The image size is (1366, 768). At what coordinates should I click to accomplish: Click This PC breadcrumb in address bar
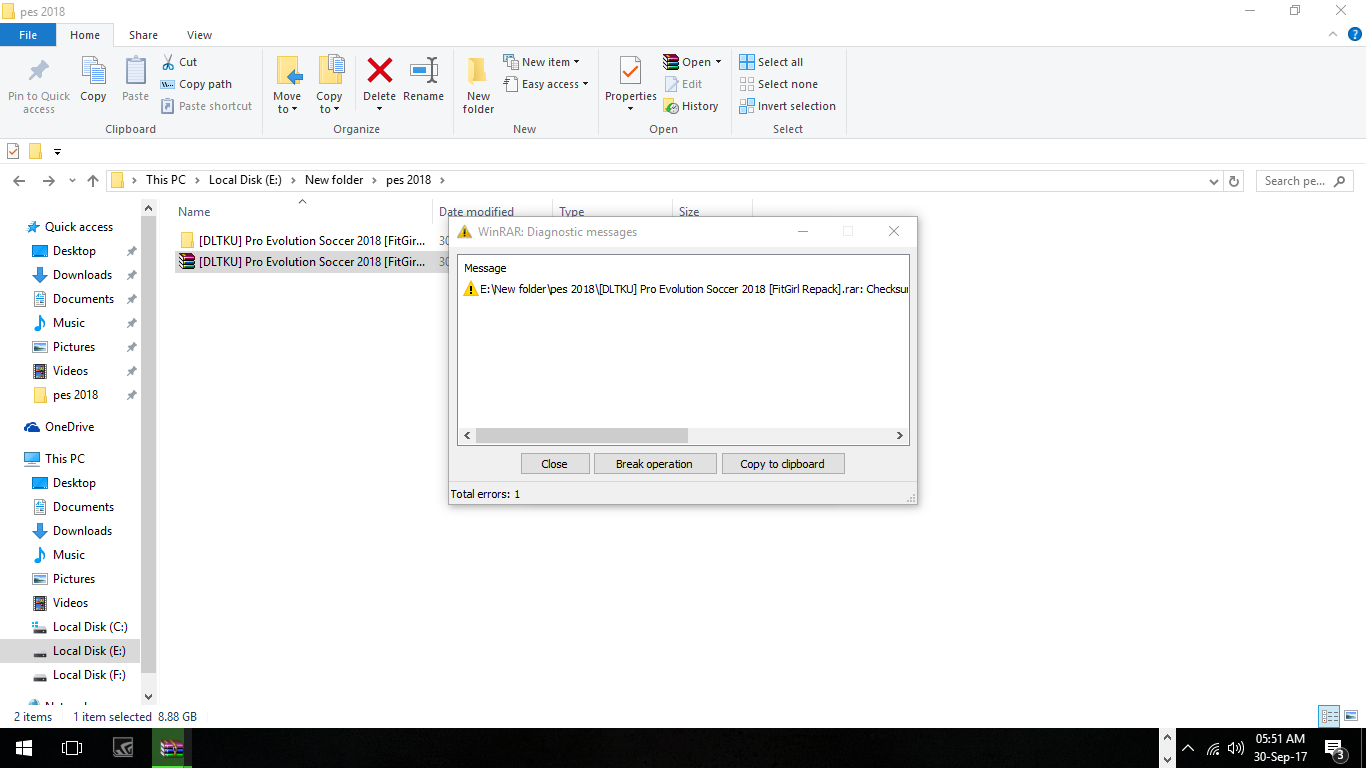(165, 180)
